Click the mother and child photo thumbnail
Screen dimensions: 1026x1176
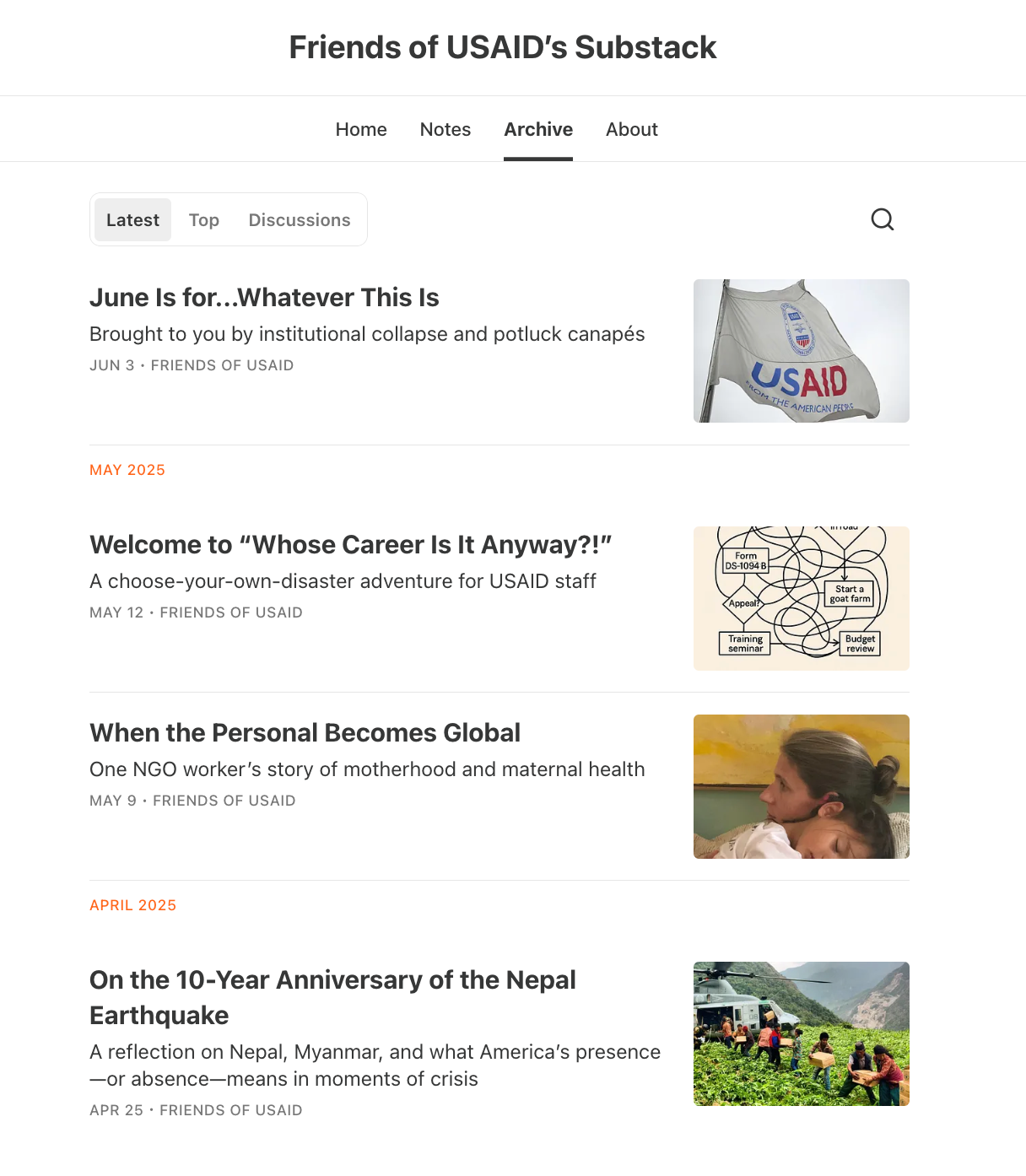click(802, 786)
